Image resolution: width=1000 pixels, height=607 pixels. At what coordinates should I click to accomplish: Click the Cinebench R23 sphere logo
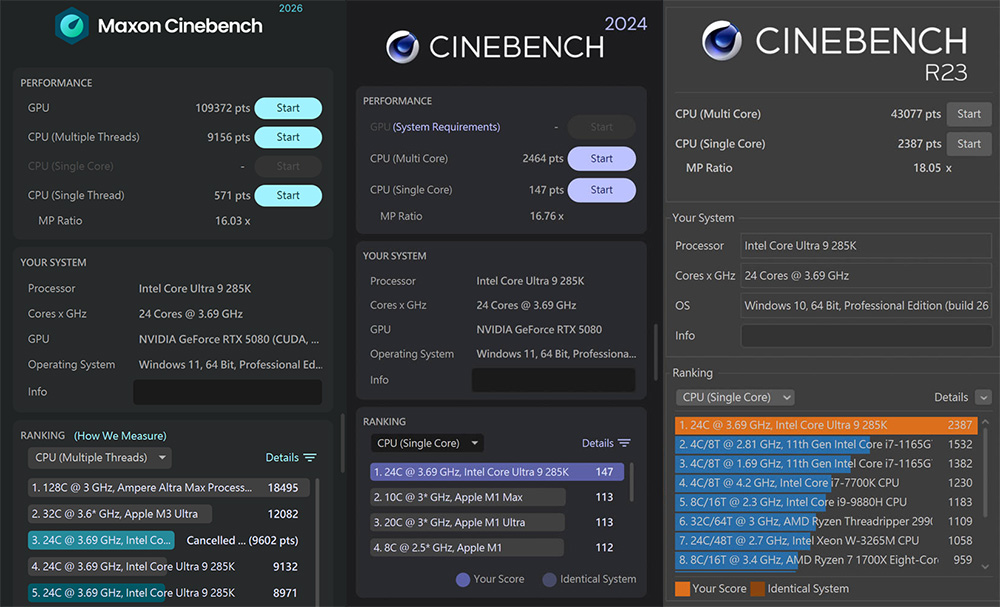click(x=721, y=41)
